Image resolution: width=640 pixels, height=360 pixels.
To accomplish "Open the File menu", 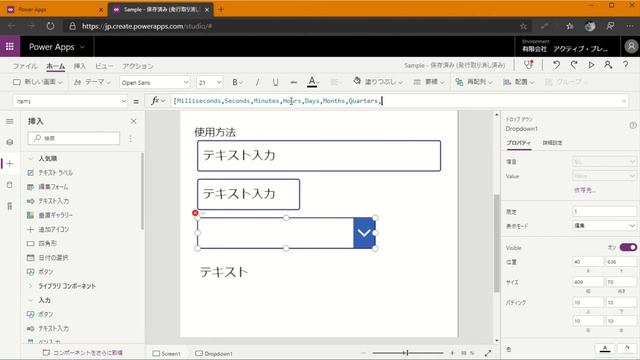I will coord(25,66).
